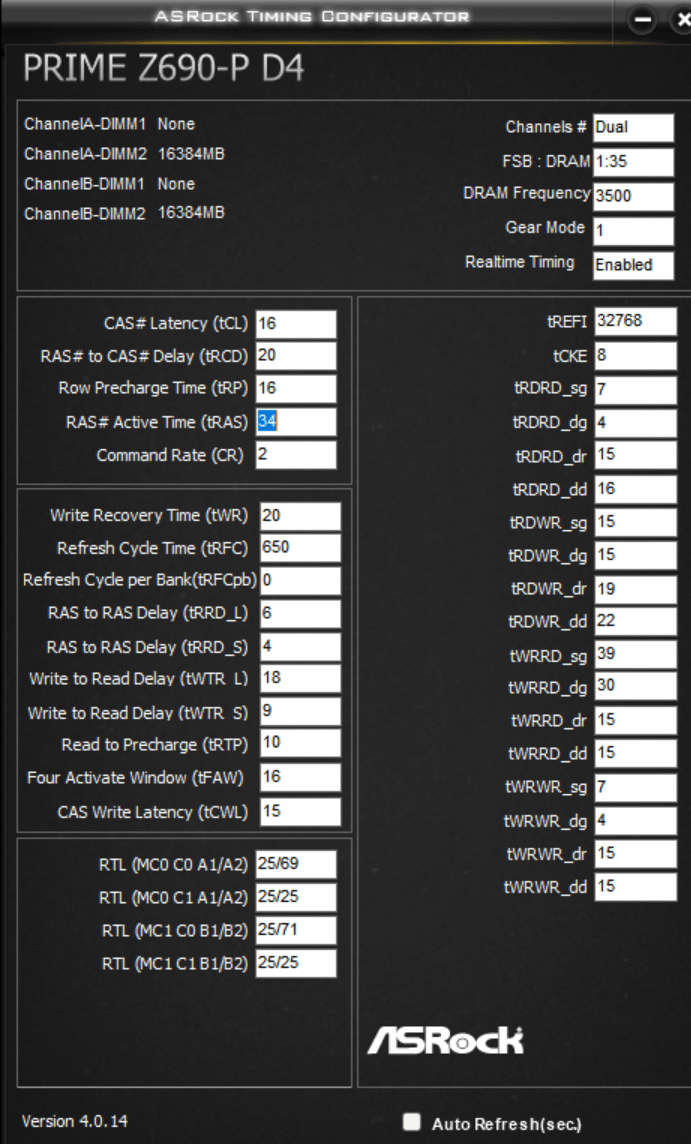Click the ChannelA-DIMM2 16384MB text

(x=124, y=154)
